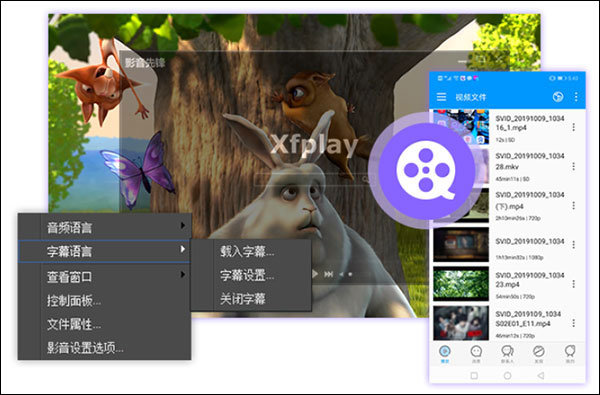Screen dimensions: 600x395
Task: Tap the Android back triangle button
Action: [x=541, y=375]
